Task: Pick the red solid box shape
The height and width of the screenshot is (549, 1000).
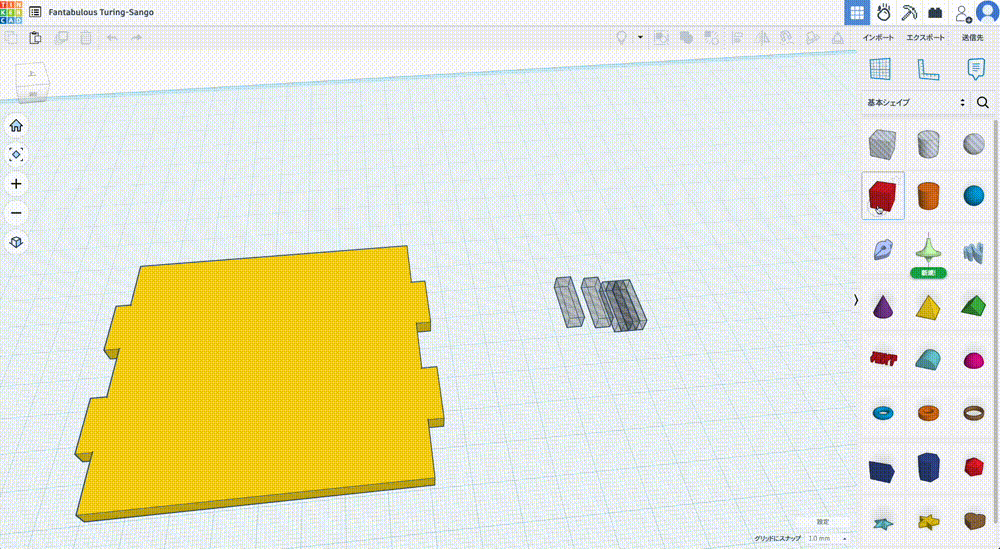Action: [882, 195]
